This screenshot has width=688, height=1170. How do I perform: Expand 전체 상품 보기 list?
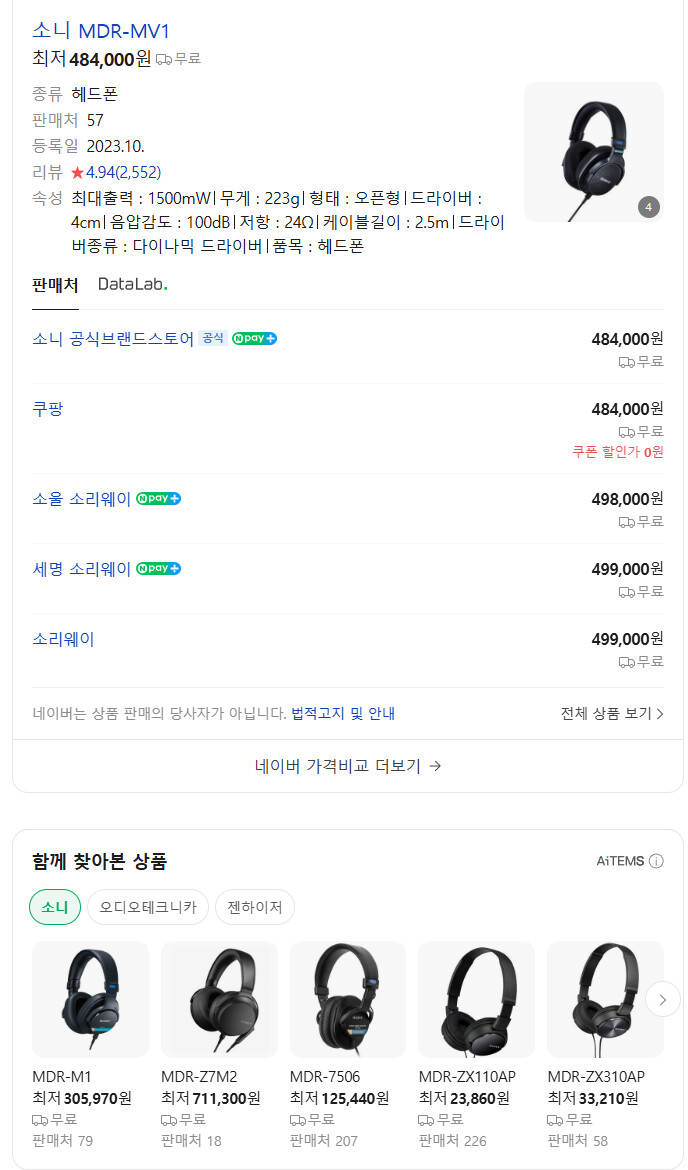[612, 713]
